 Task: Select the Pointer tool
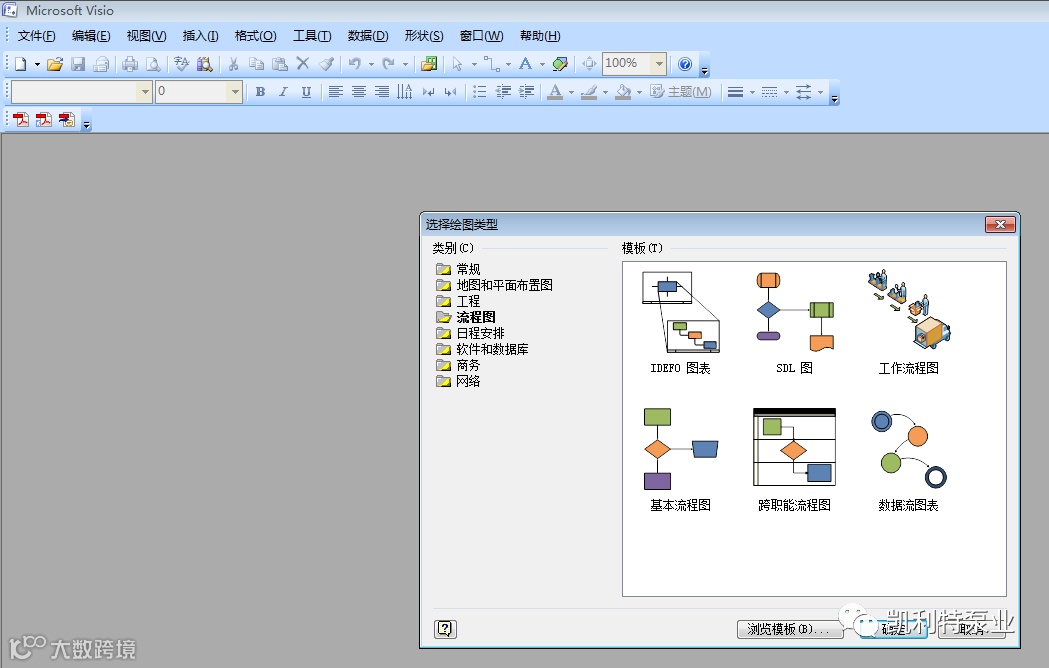(458, 64)
